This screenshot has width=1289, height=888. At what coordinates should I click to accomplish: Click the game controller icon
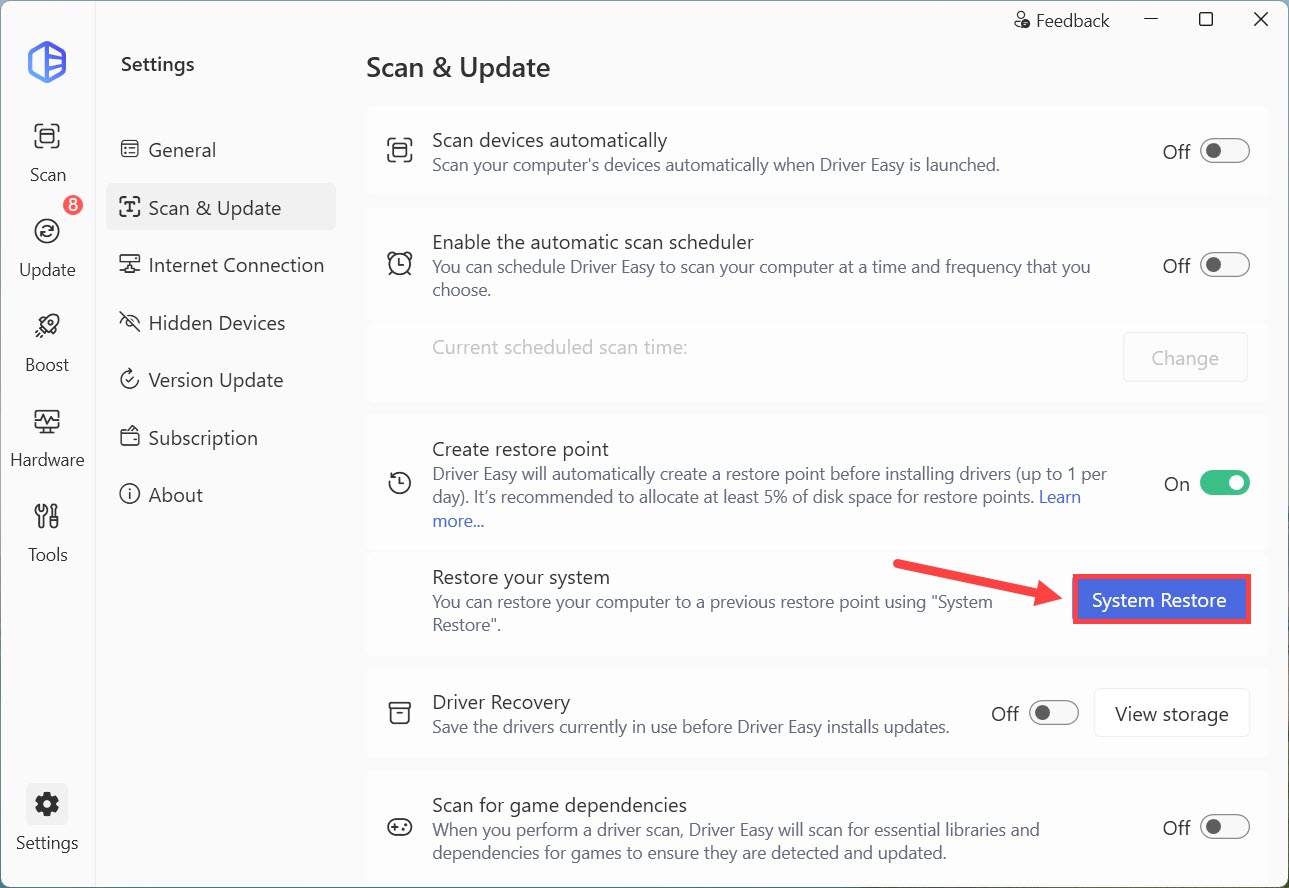pos(399,828)
